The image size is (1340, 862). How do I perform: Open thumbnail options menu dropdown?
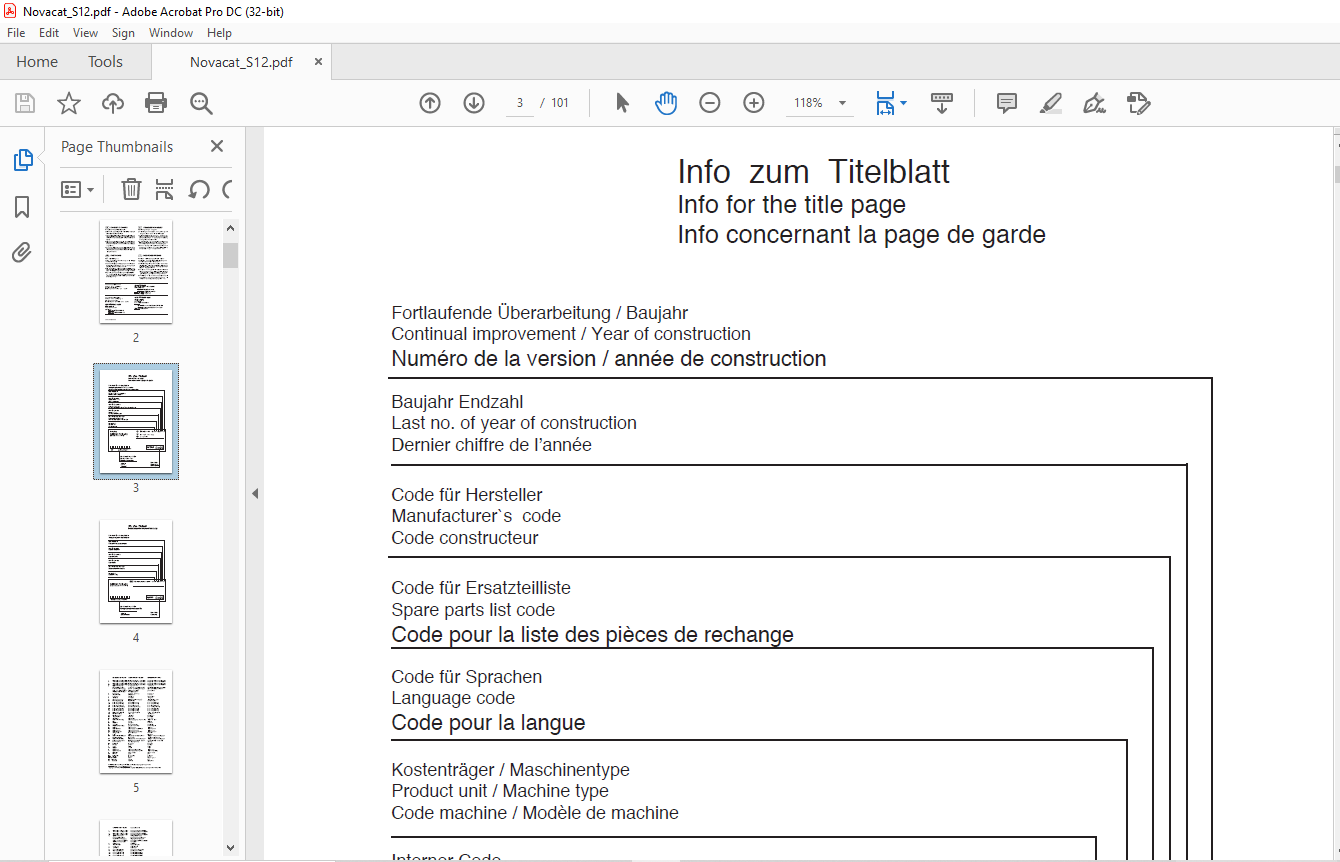click(x=78, y=189)
